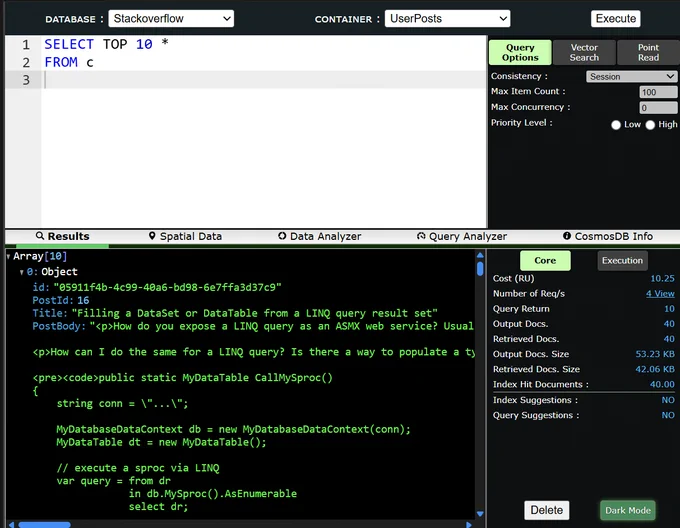Click line 3 in the query editor

tap(264, 80)
